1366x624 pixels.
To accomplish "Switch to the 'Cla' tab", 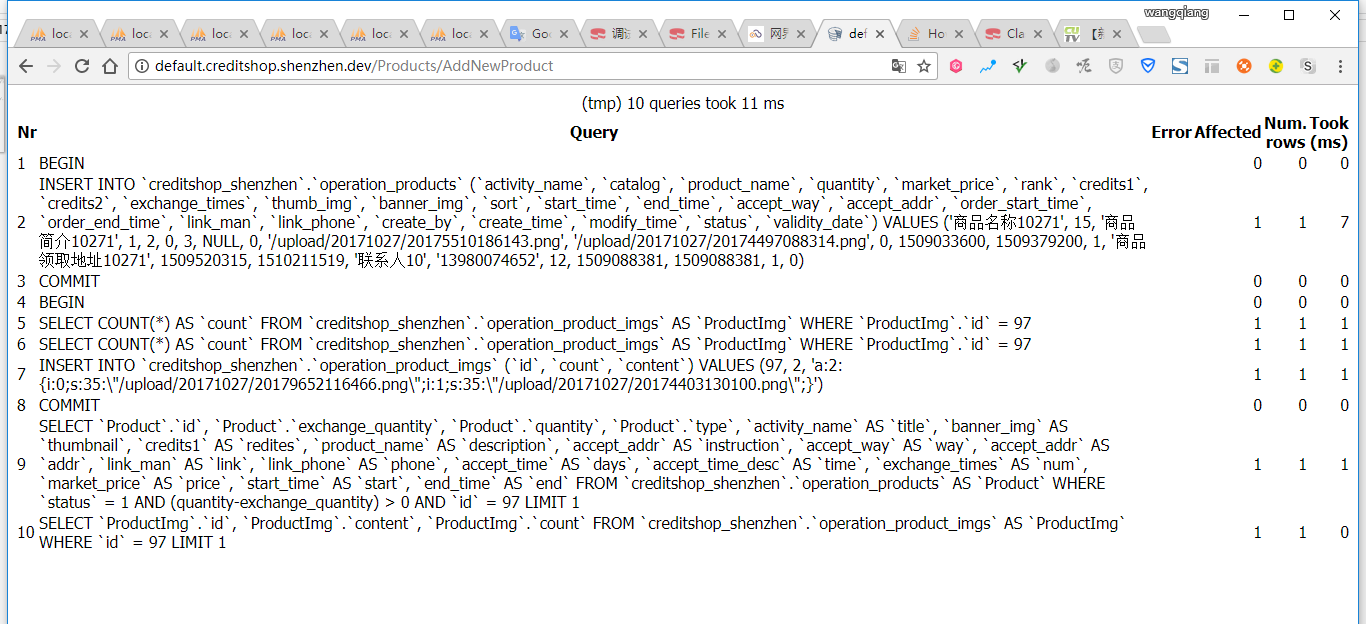I will [x=1015, y=33].
